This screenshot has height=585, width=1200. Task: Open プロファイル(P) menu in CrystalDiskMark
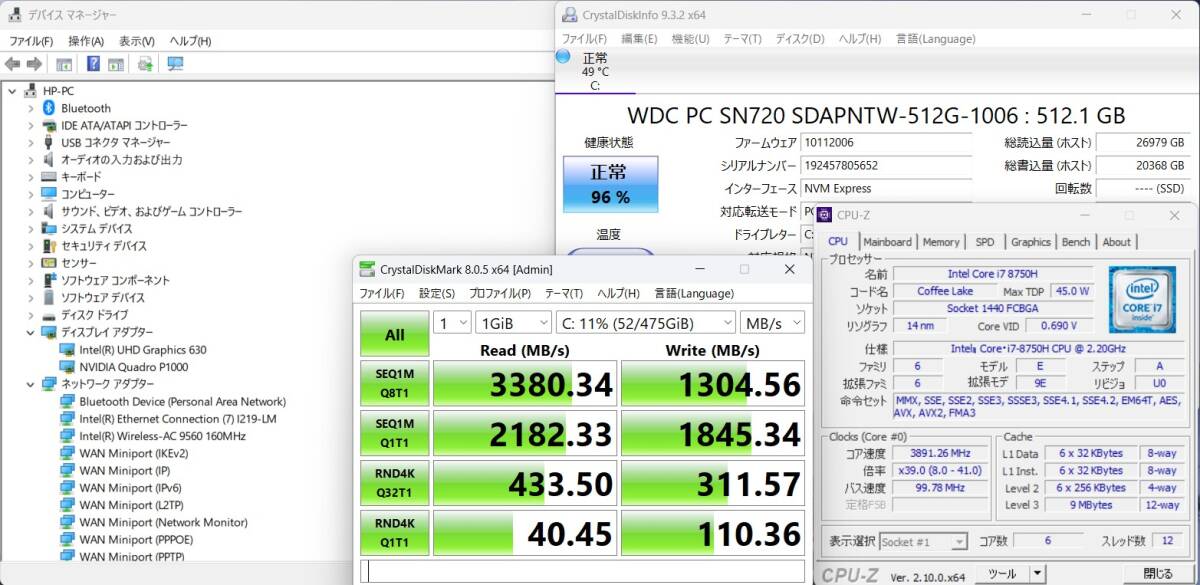tap(500, 293)
